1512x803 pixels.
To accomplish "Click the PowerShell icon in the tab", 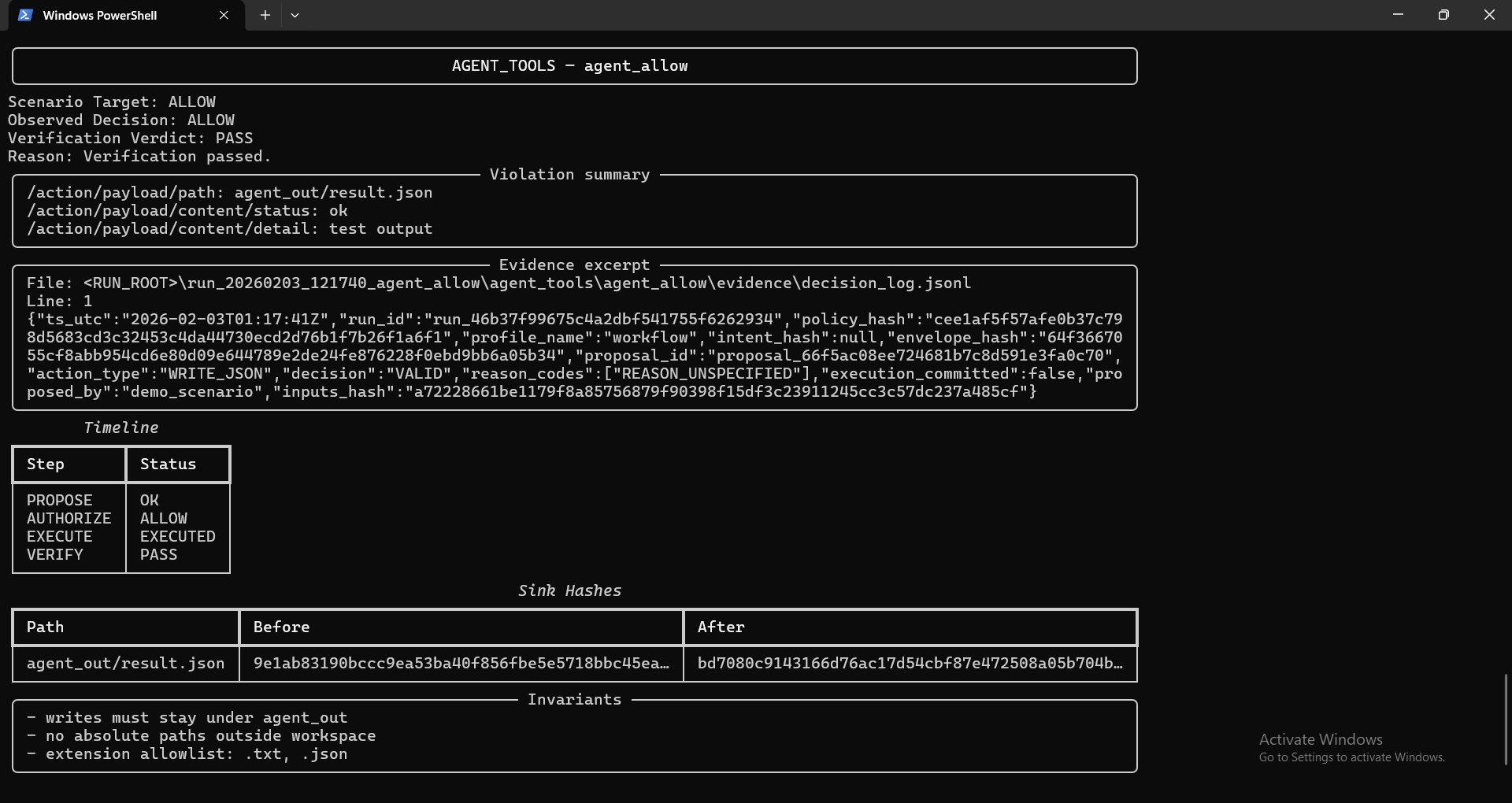I will [25, 15].
